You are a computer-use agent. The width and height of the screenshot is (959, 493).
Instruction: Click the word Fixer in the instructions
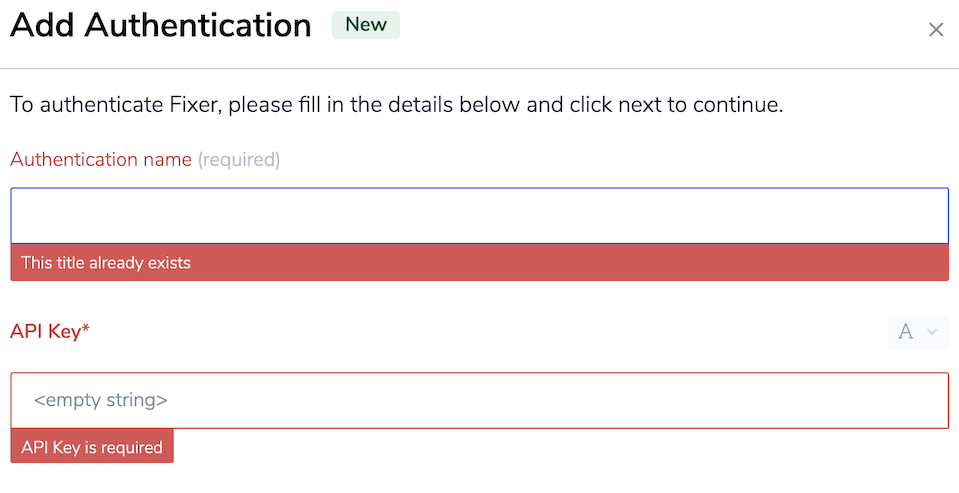193,104
